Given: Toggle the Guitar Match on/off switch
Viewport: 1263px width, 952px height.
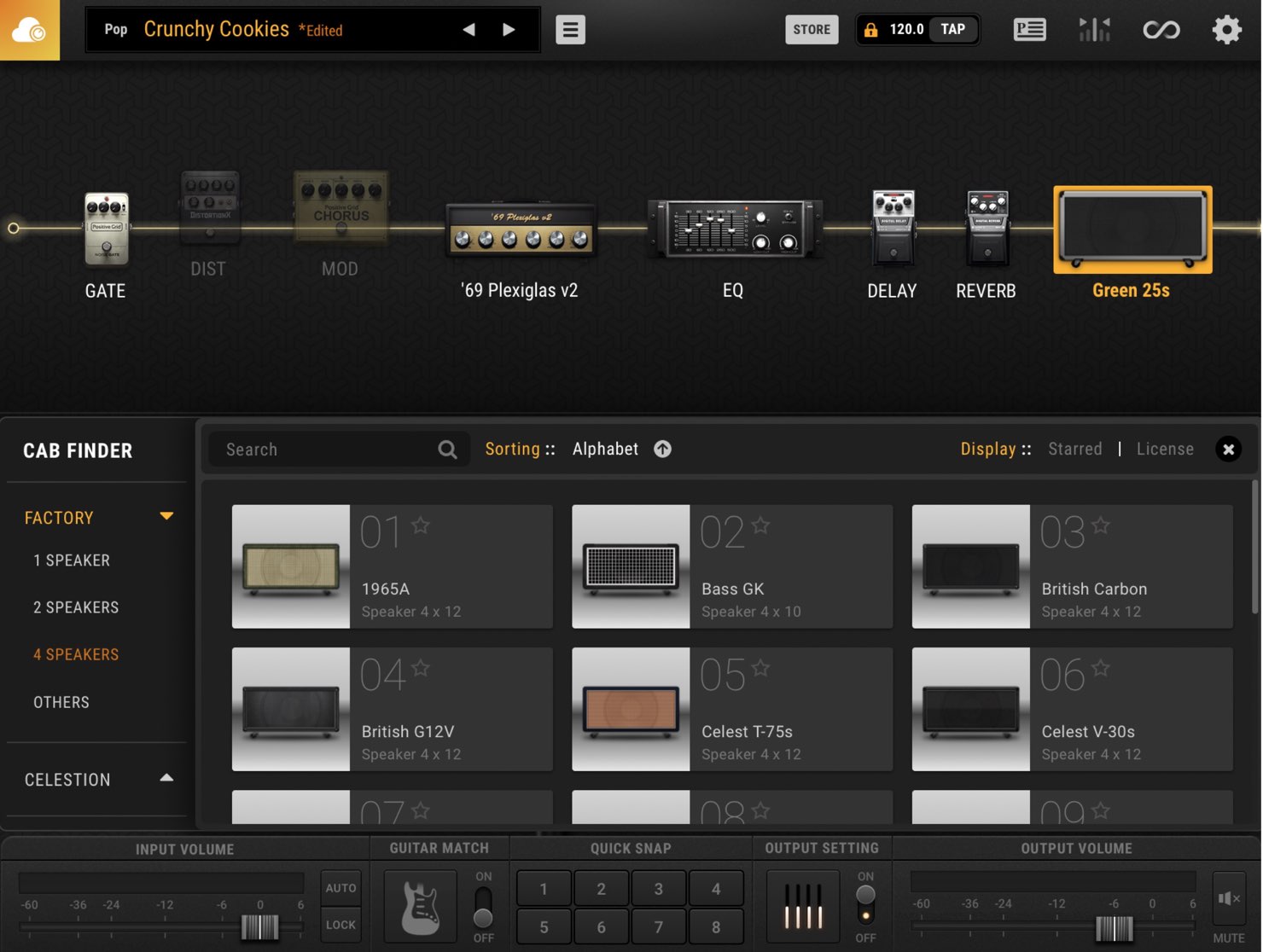Looking at the screenshot, I should 483,907.
